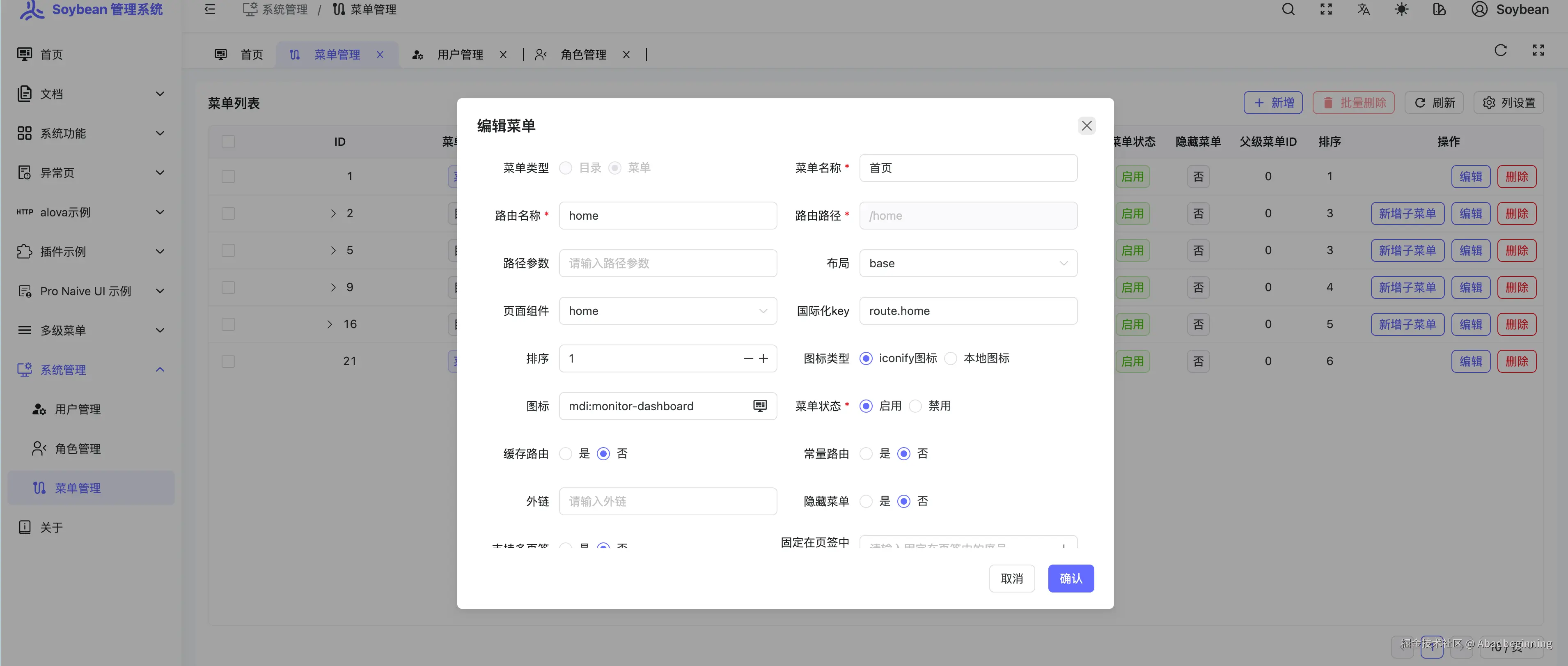1568x666 pixels.
Task: Click the 取消 button
Action: (1012, 579)
